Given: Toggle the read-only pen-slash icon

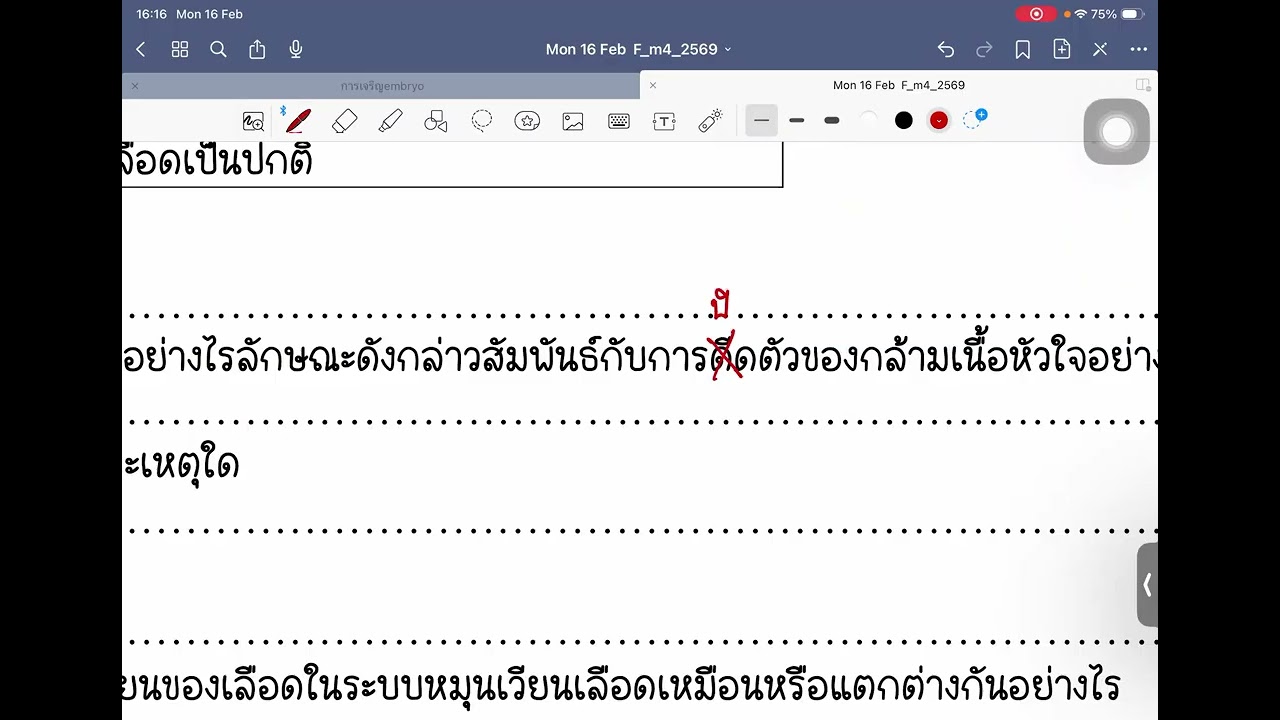Looking at the screenshot, I should click(x=1100, y=49).
